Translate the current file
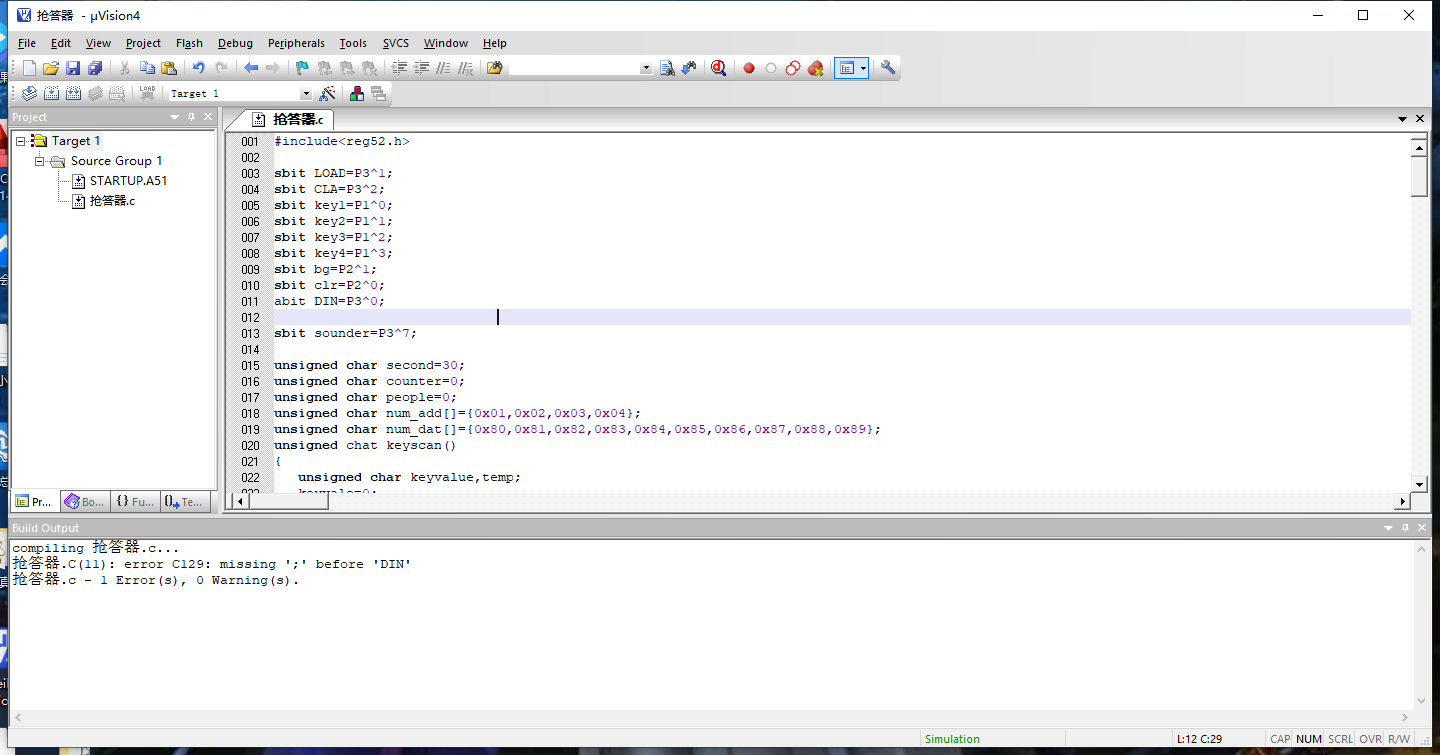Viewport: 1440px width, 755px height. [x=29, y=93]
